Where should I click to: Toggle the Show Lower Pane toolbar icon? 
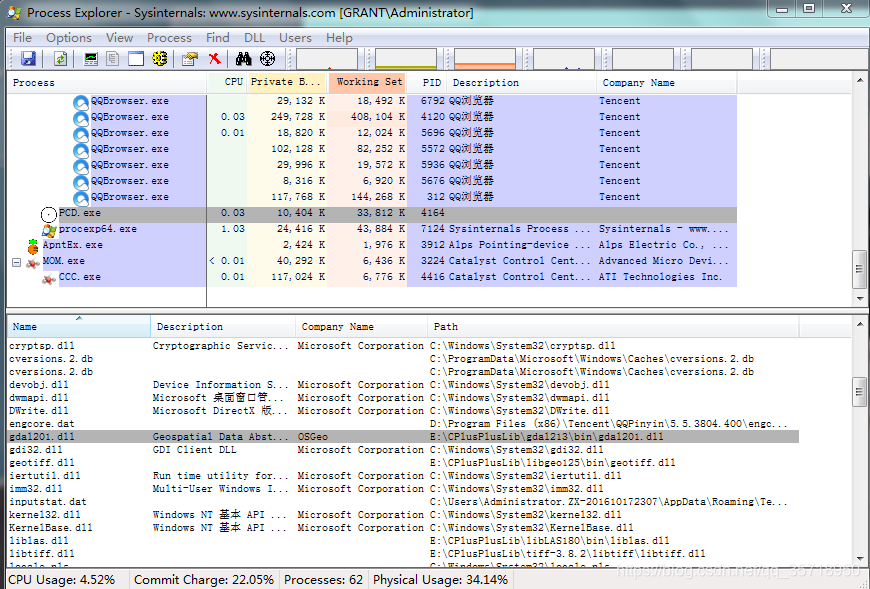tap(136, 58)
